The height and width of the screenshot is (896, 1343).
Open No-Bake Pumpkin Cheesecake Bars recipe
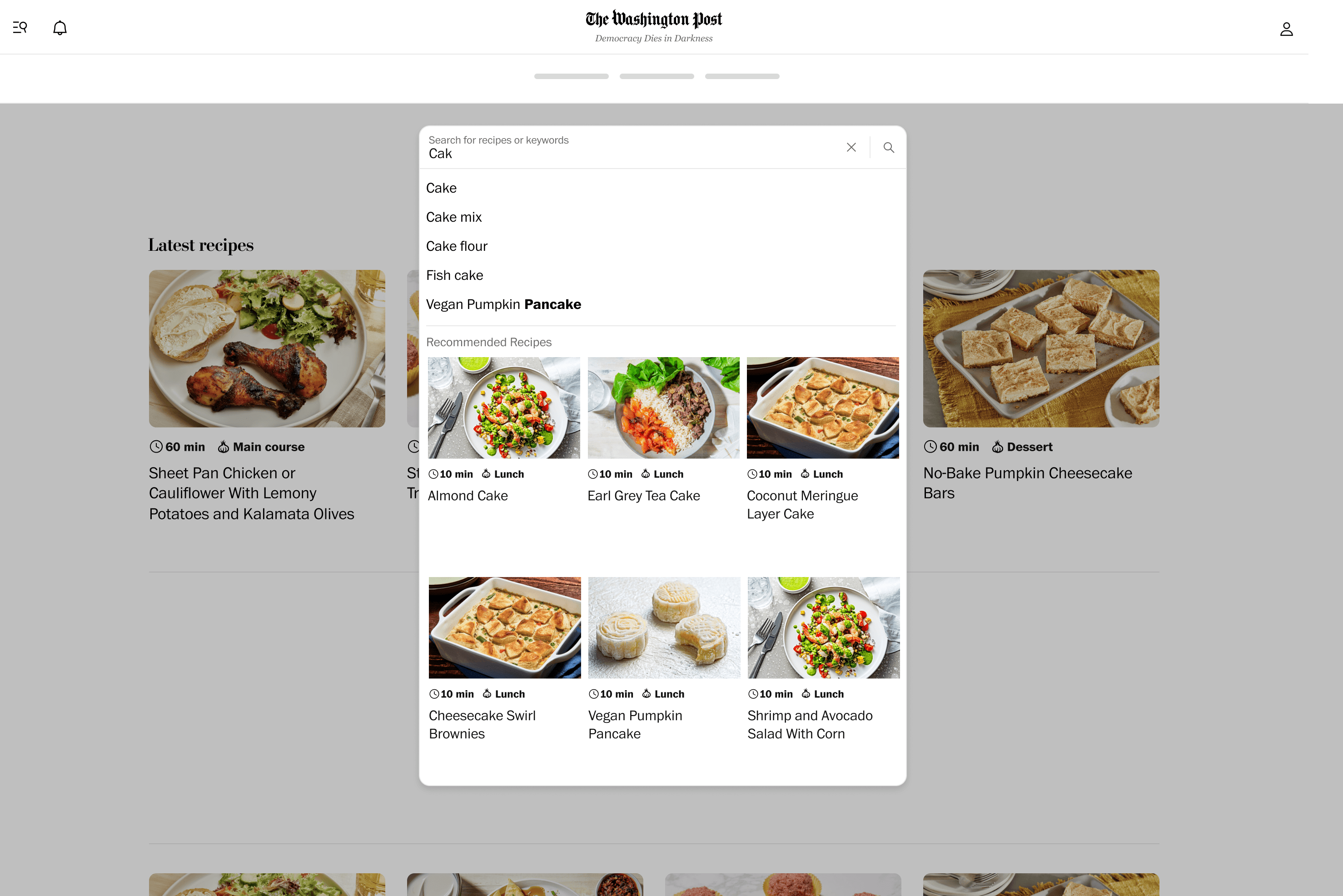1027,483
